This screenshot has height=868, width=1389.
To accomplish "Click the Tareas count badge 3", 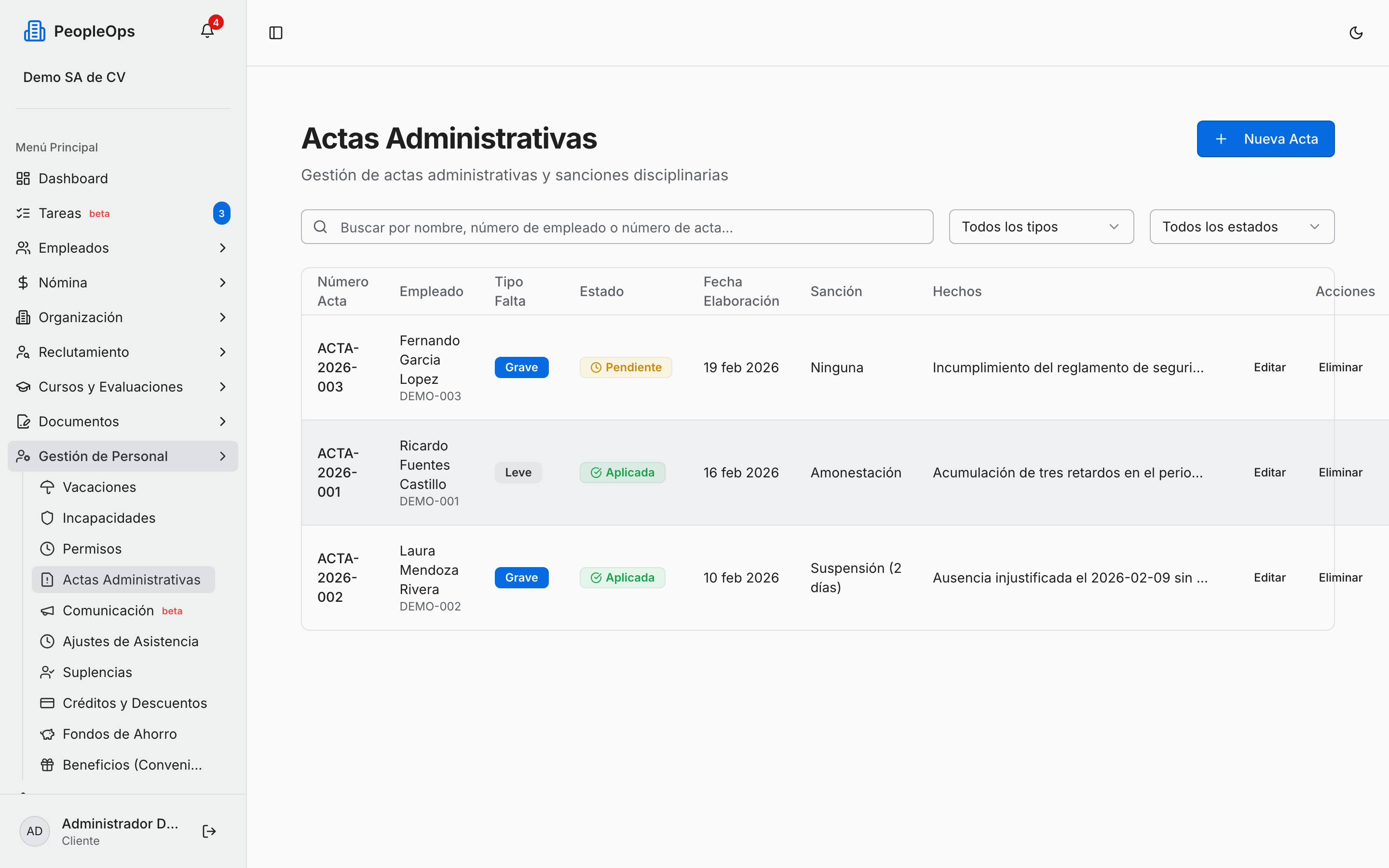I will pos(221,214).
